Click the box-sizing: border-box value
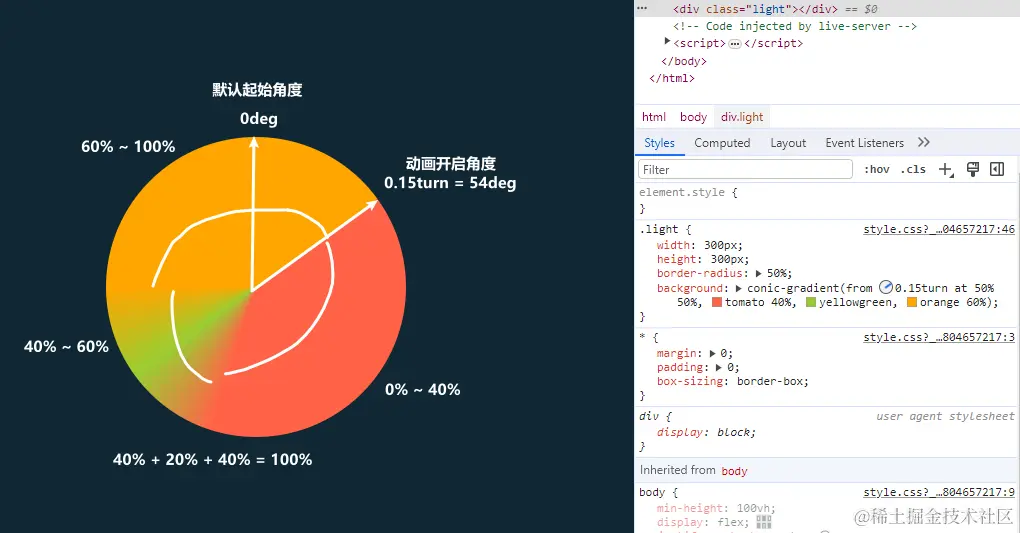This screenshot has width=1020, height=533. click(x=773, y=381)
